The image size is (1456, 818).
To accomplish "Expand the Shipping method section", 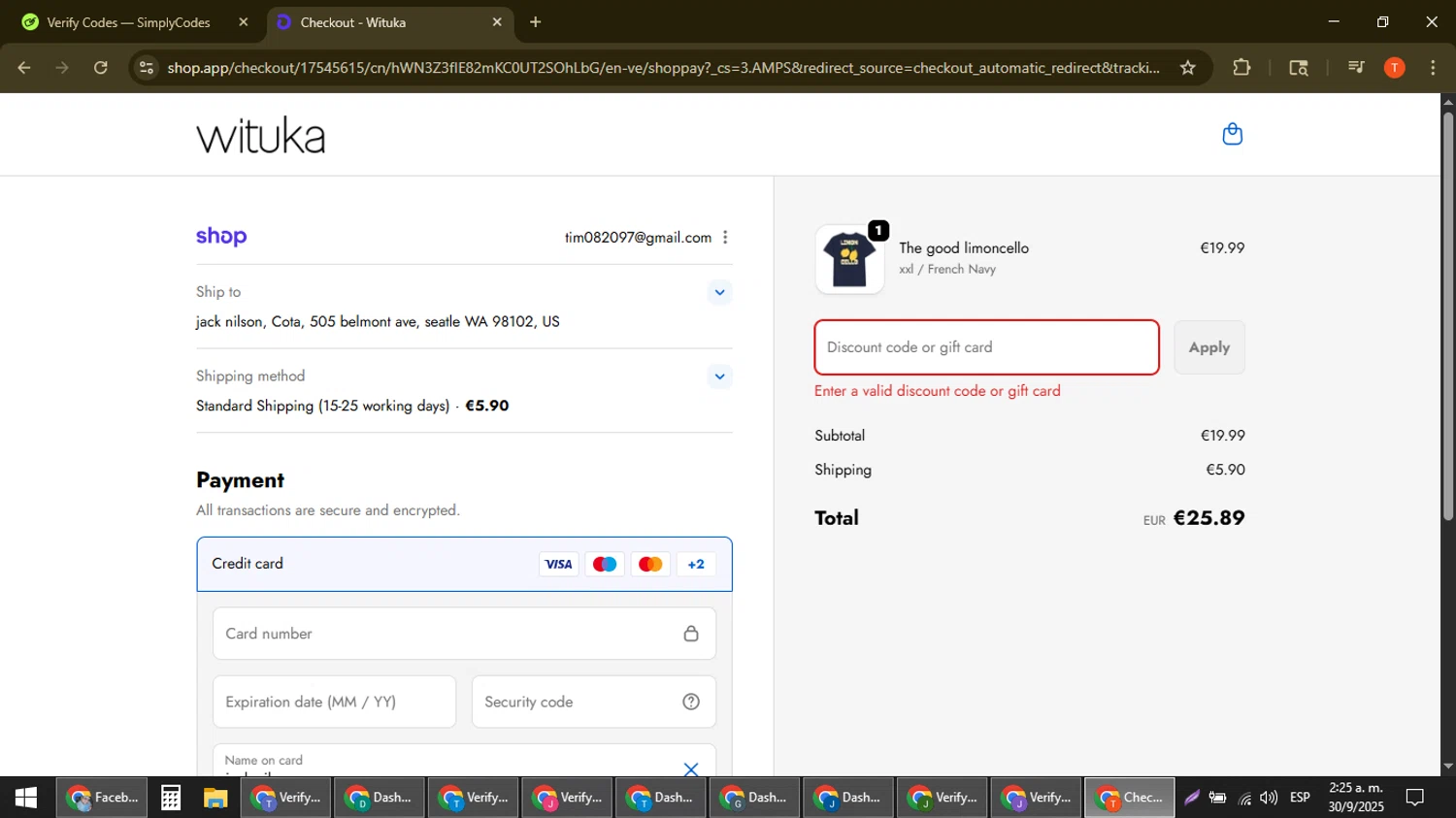I will coord(719,376).
